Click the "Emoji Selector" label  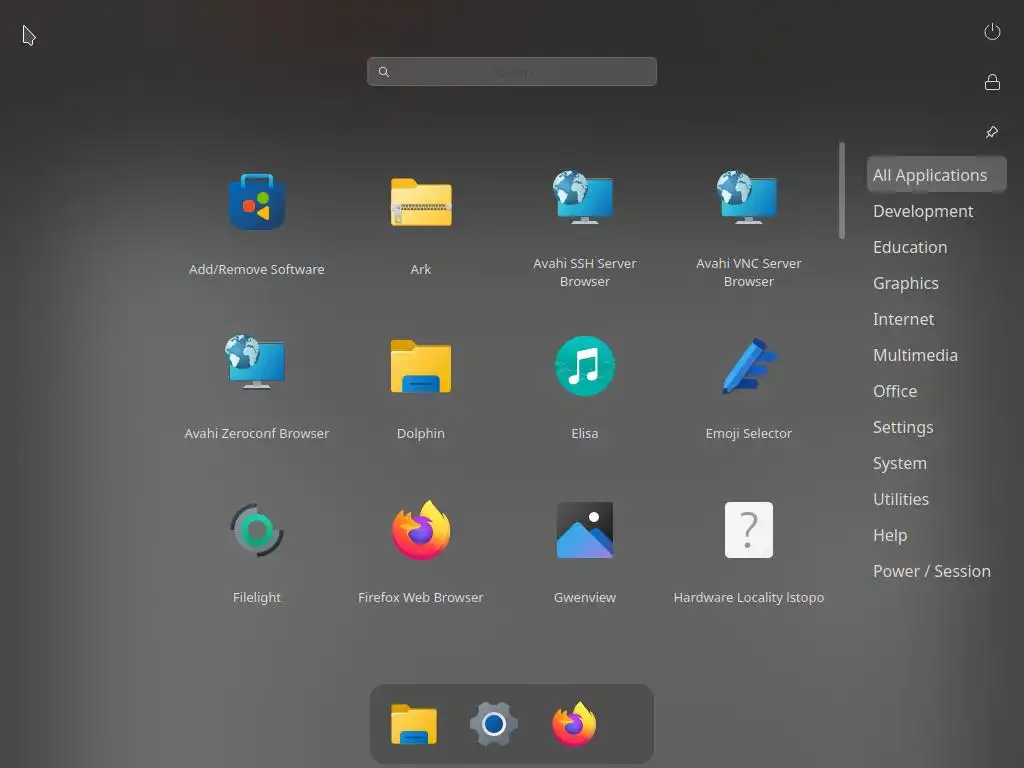pos(748,433)
